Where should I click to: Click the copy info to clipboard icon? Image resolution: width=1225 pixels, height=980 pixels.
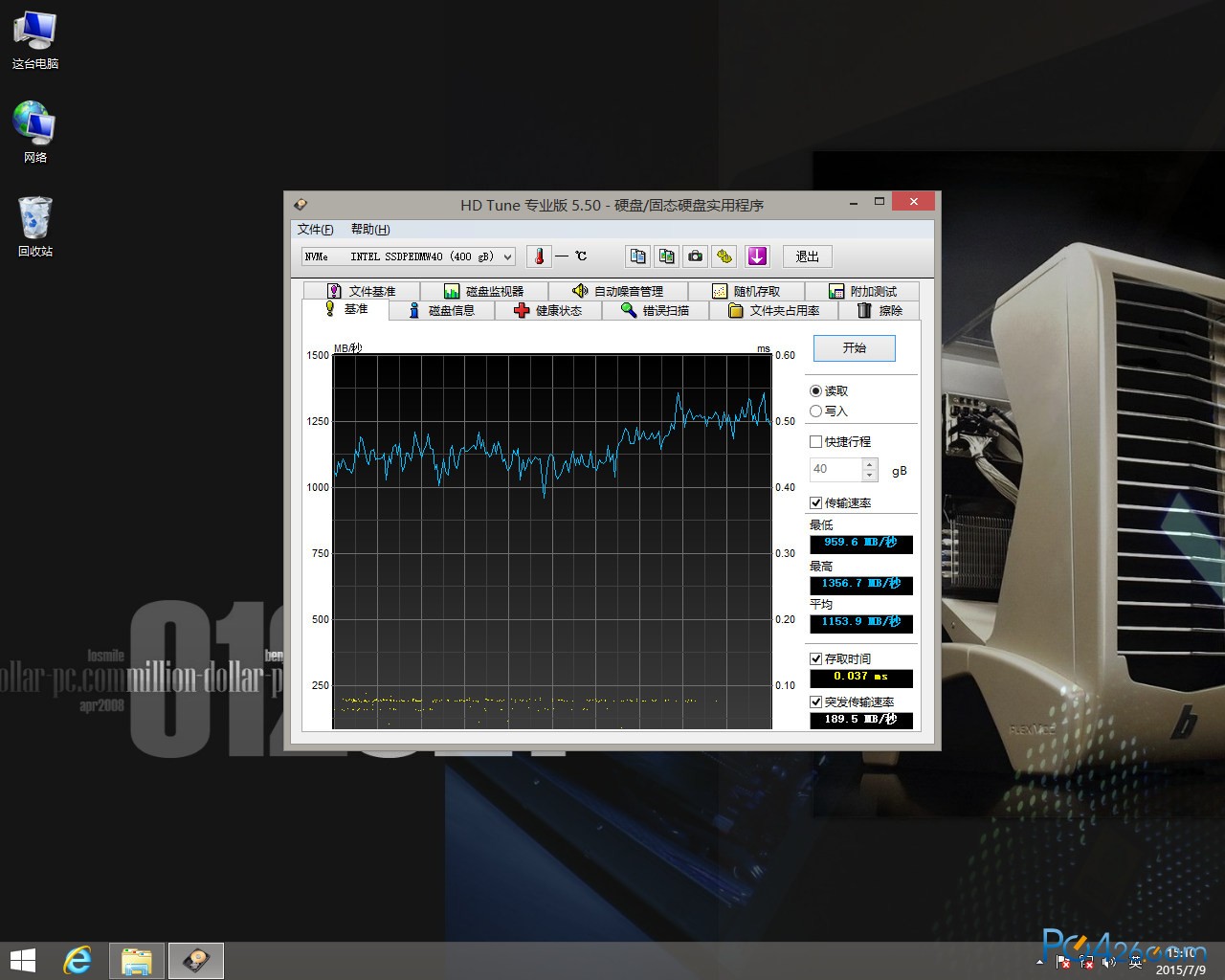click(638, 256)
